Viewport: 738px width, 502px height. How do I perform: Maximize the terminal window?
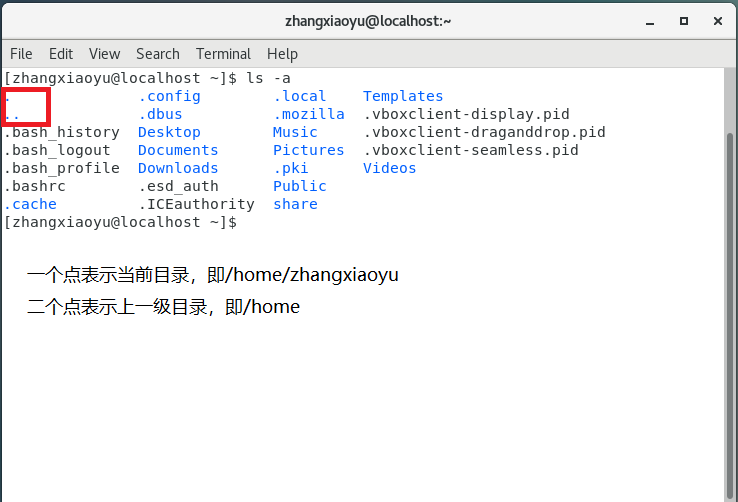pyautogui.click(x=684, y=20)
